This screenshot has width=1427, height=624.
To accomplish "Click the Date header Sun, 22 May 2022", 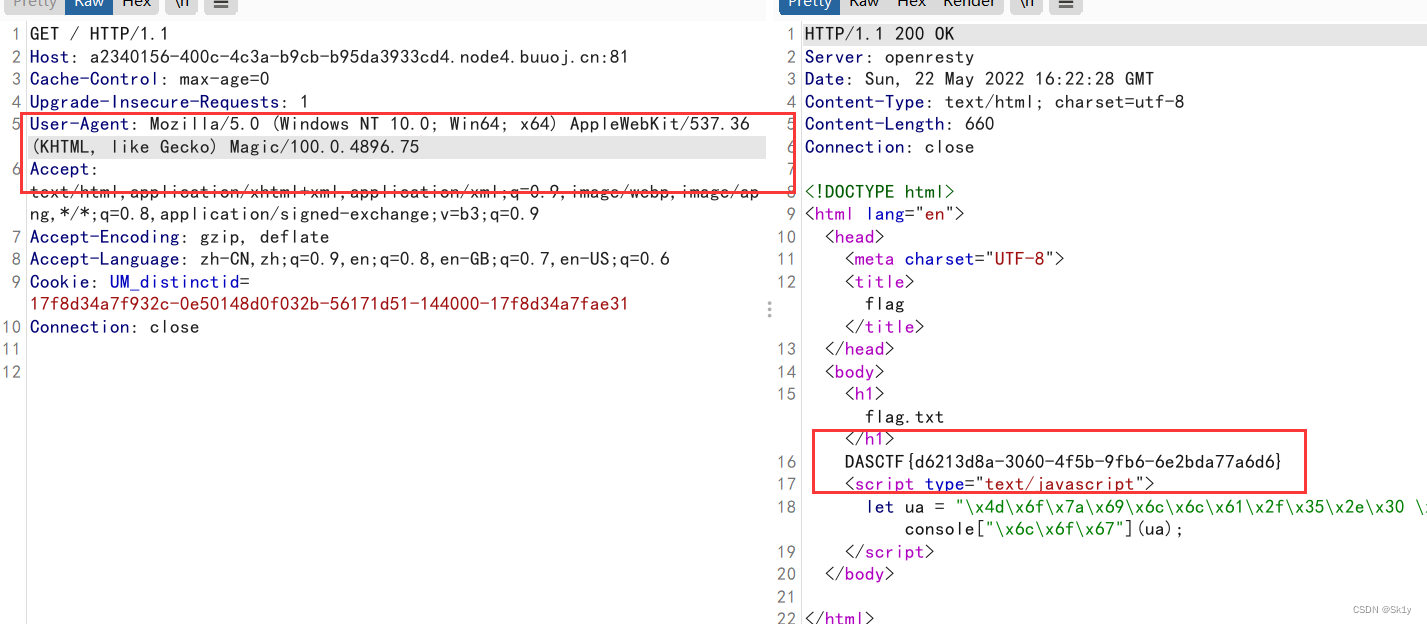I will click(979, 79).
